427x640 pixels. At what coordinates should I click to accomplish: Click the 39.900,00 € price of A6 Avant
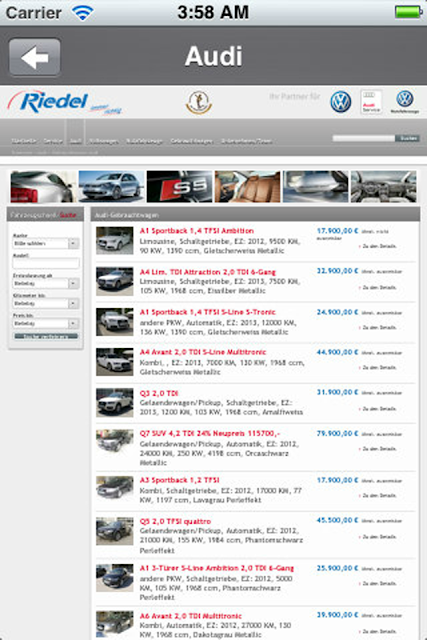[337, 615]
